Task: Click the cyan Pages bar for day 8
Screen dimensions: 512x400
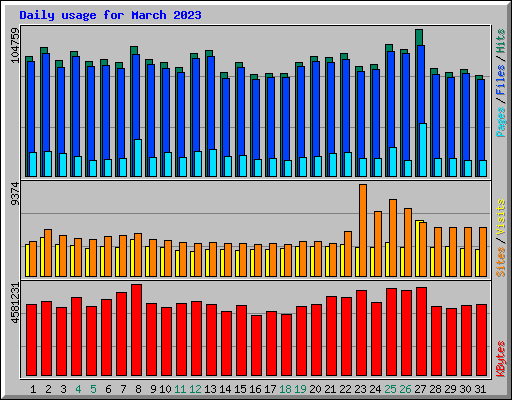Action: tap(138, 158)
